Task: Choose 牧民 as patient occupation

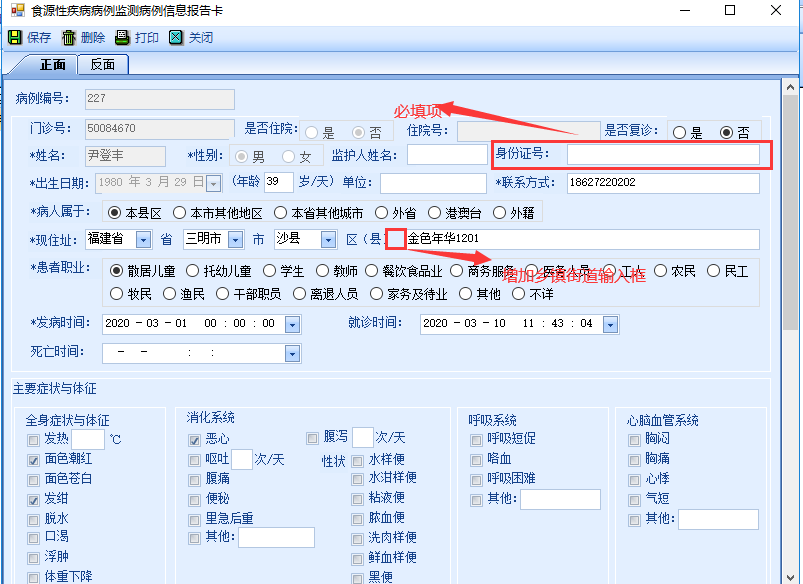Action: [x=117, y=294]
